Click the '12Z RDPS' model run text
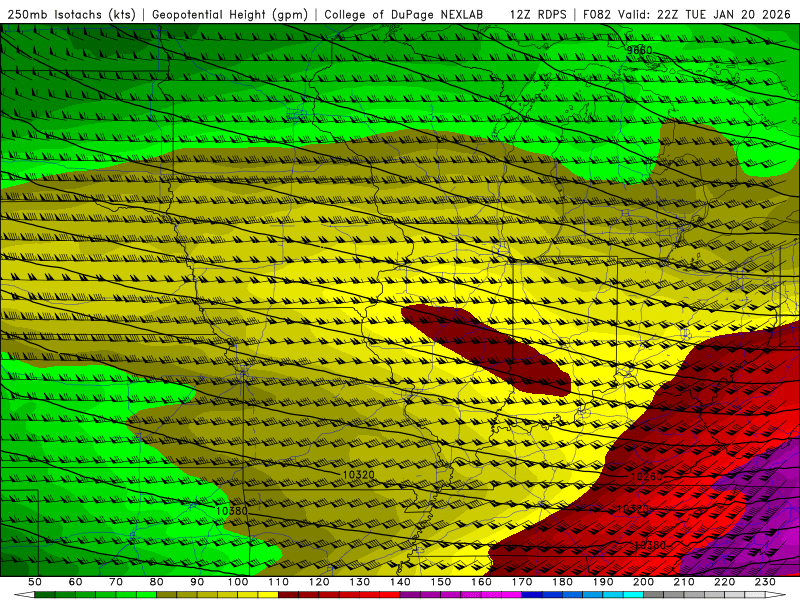The image size is (800, 600). tap(538, 15)
